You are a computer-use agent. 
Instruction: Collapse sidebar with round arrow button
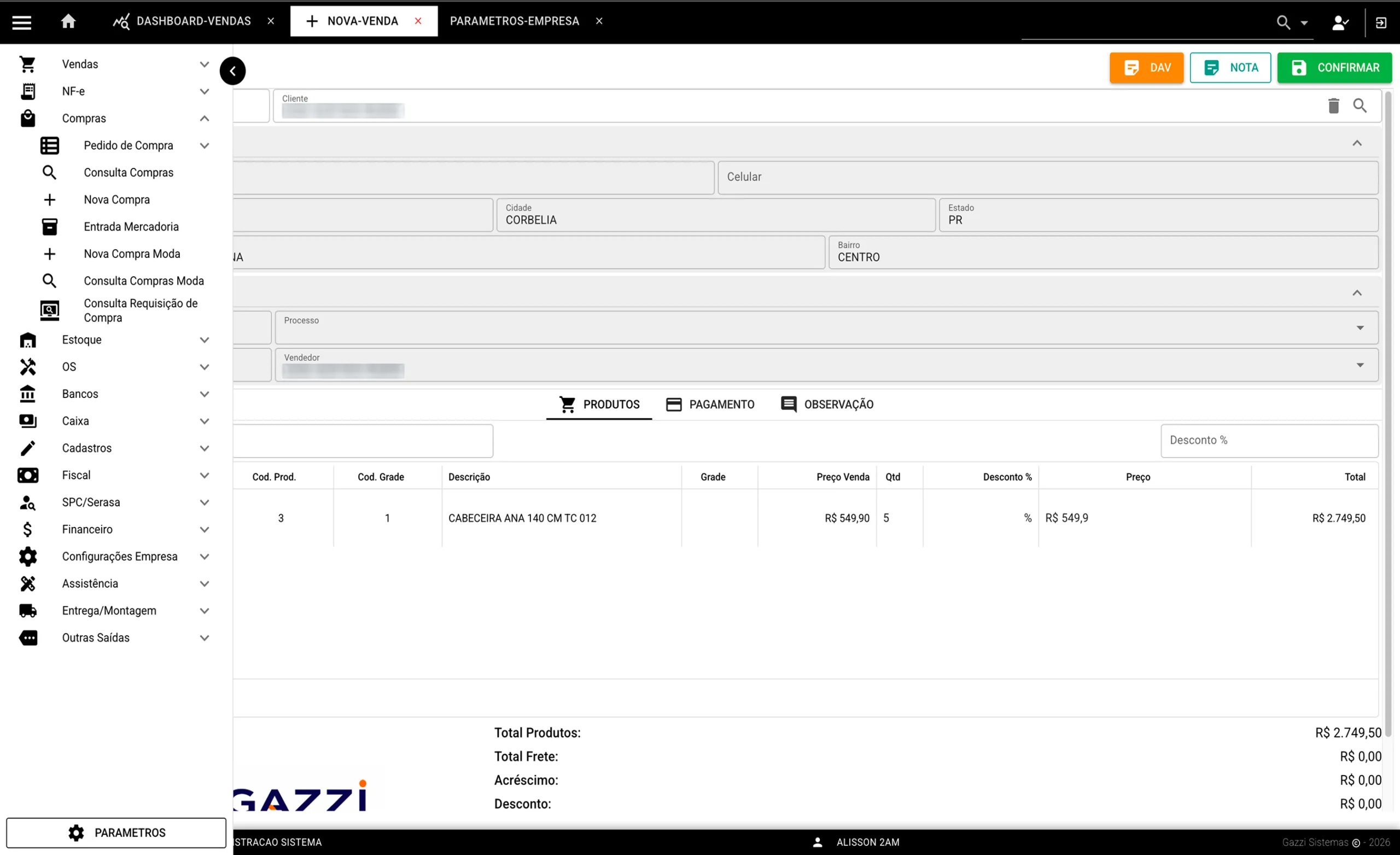(232, 71)
